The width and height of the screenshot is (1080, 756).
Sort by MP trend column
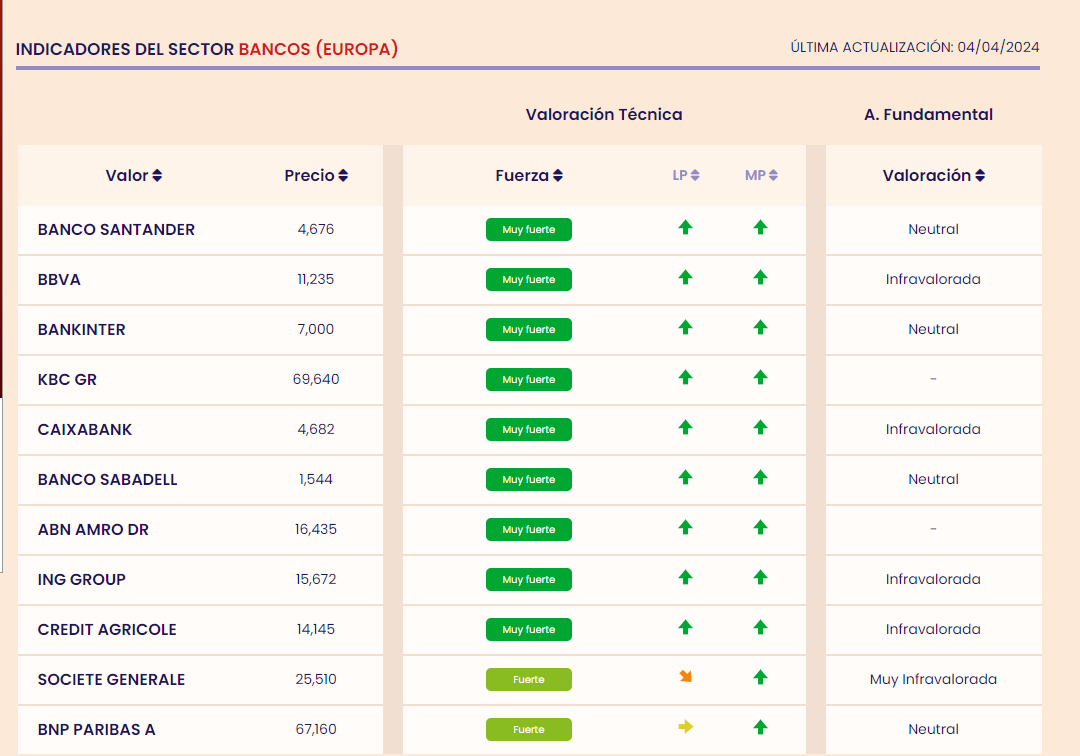point(773,176)
